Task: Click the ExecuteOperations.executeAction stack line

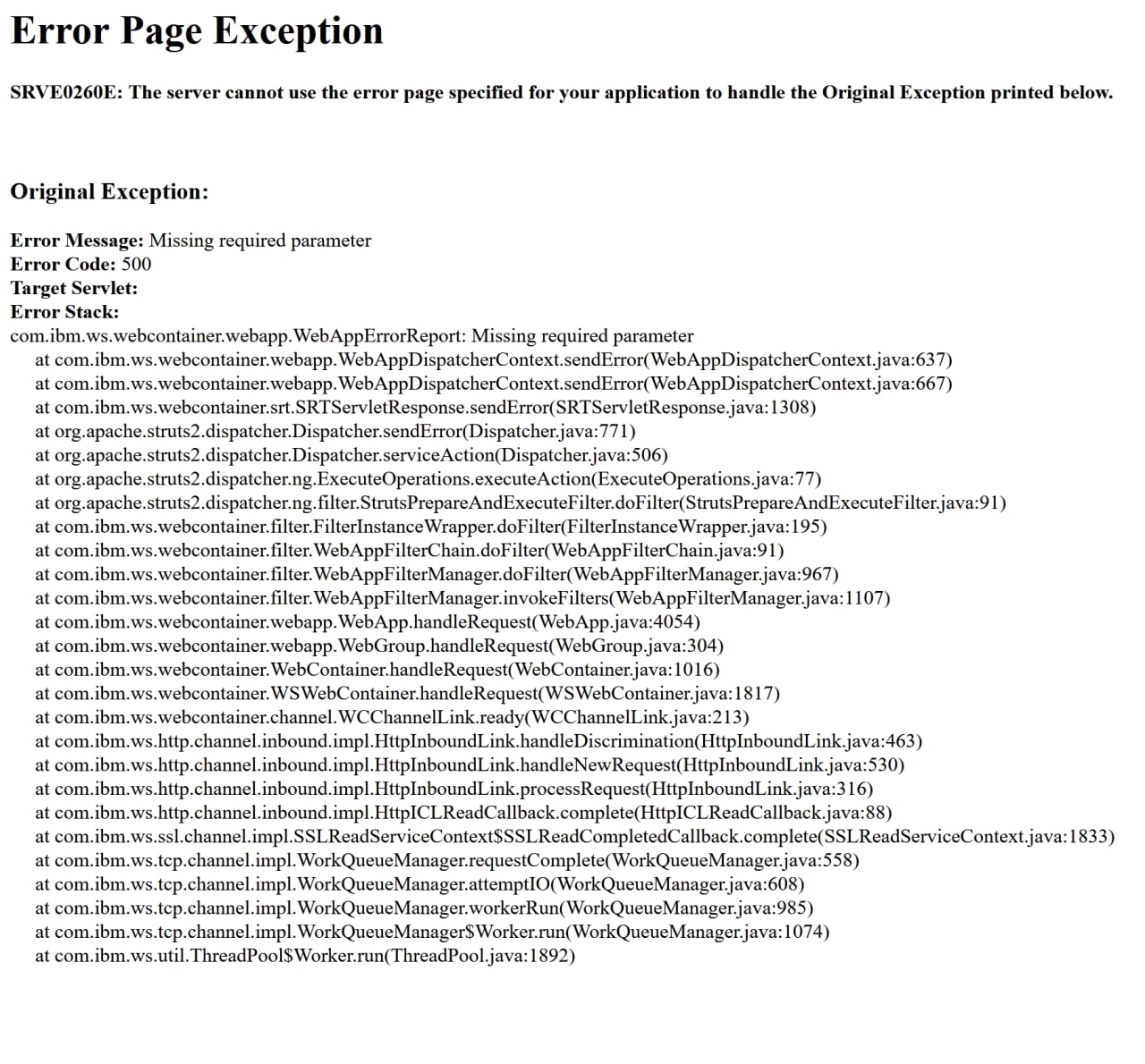Action: click(428, 479)
